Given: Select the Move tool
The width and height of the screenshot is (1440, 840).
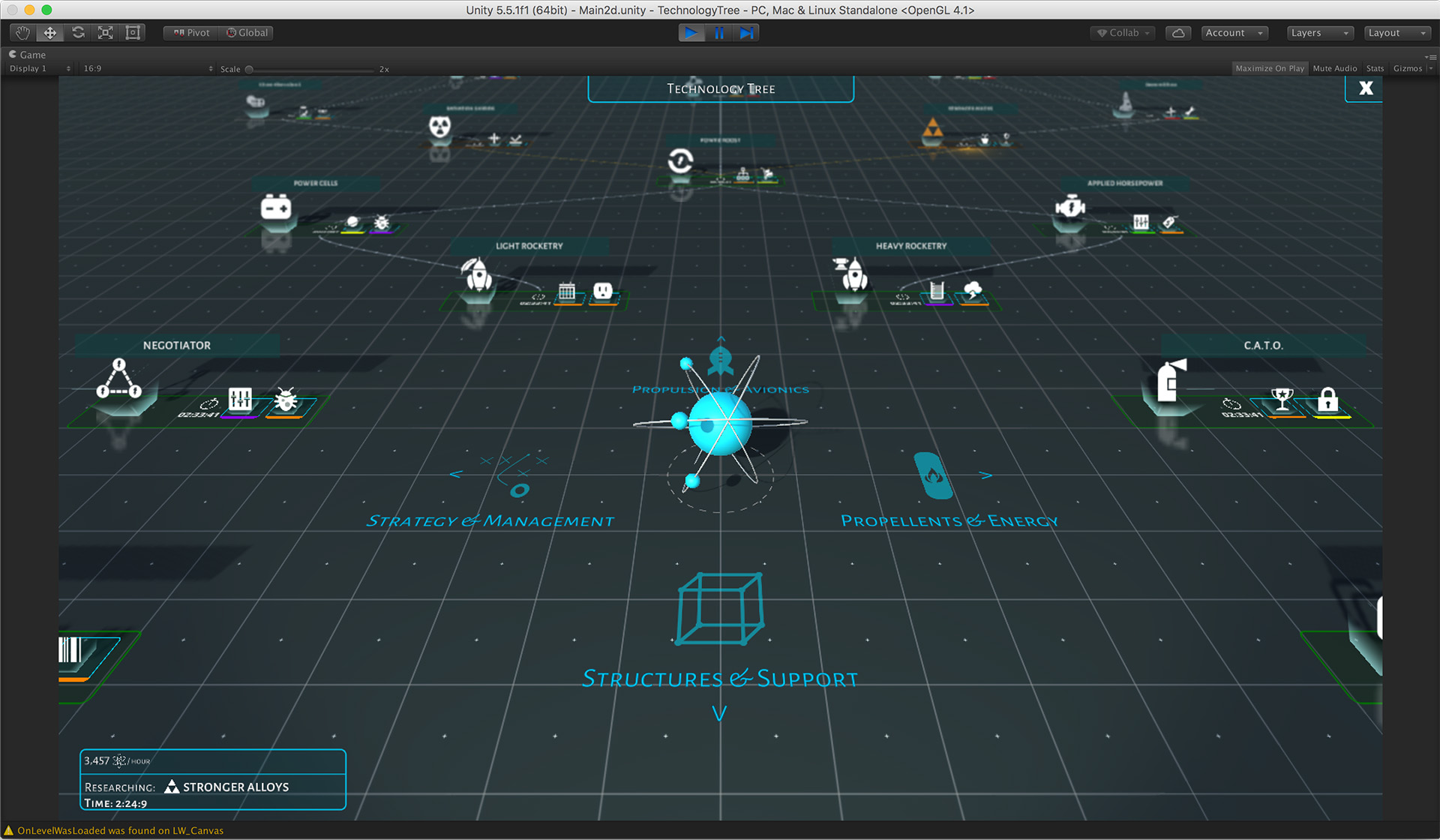Looking at the screenshot, I should pyautogui.click(x=50, y=33).
